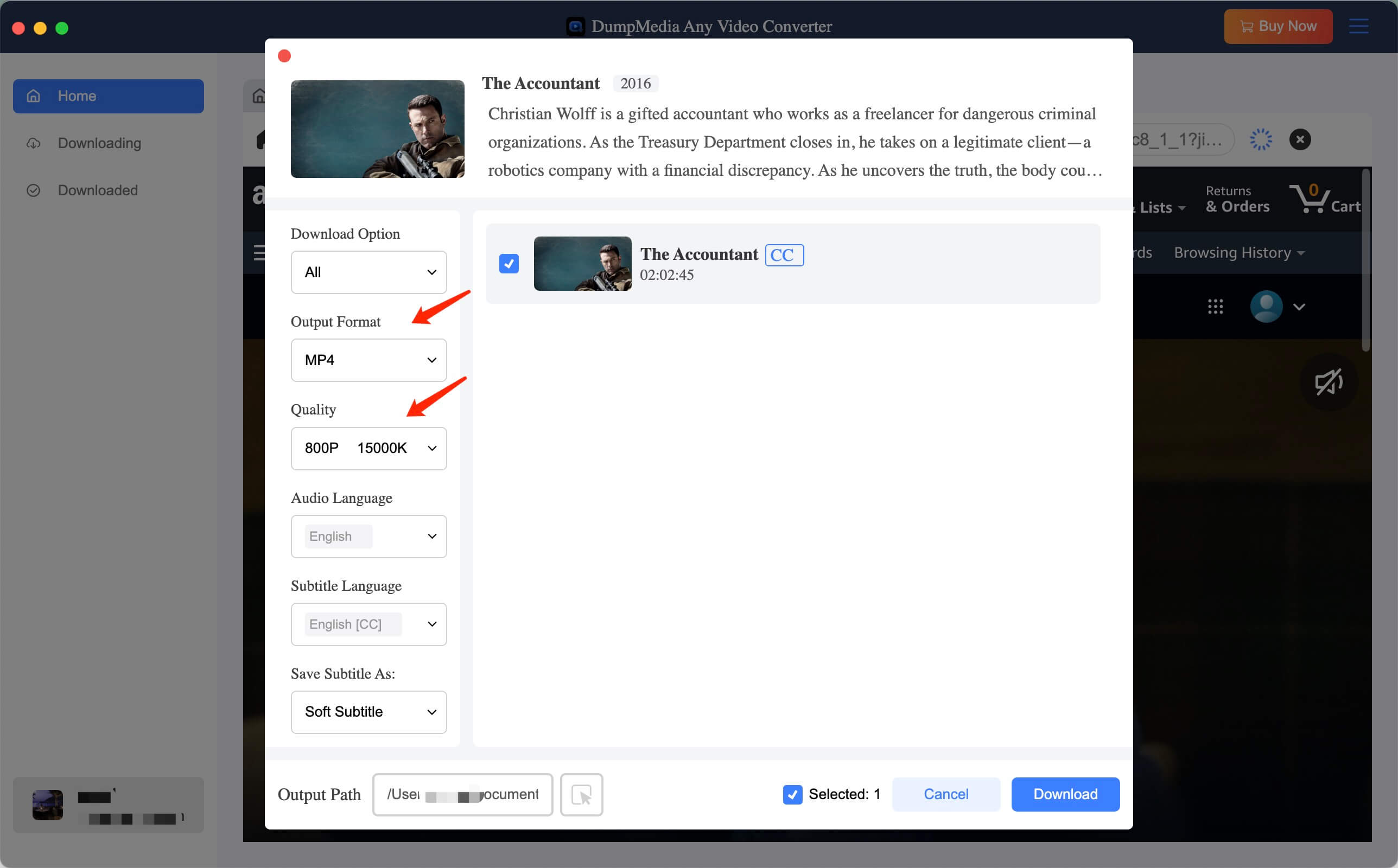This screenshot has height=868, width=1398.
Task: Click the muted speaker icon on video
Action: 1329,382
